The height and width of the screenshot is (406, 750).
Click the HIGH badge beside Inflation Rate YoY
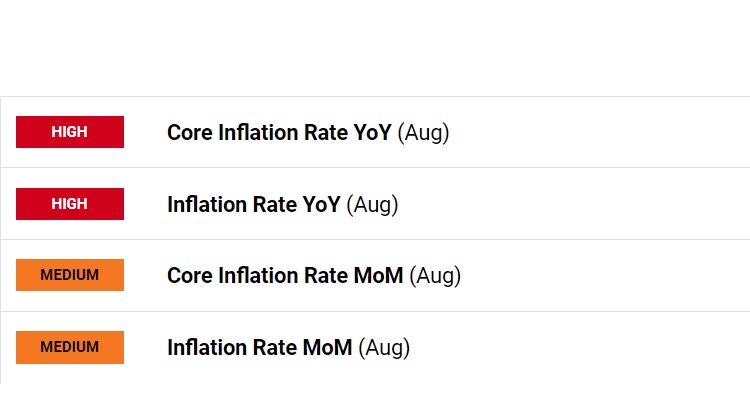pyautogui.click(x=70, y=204)
